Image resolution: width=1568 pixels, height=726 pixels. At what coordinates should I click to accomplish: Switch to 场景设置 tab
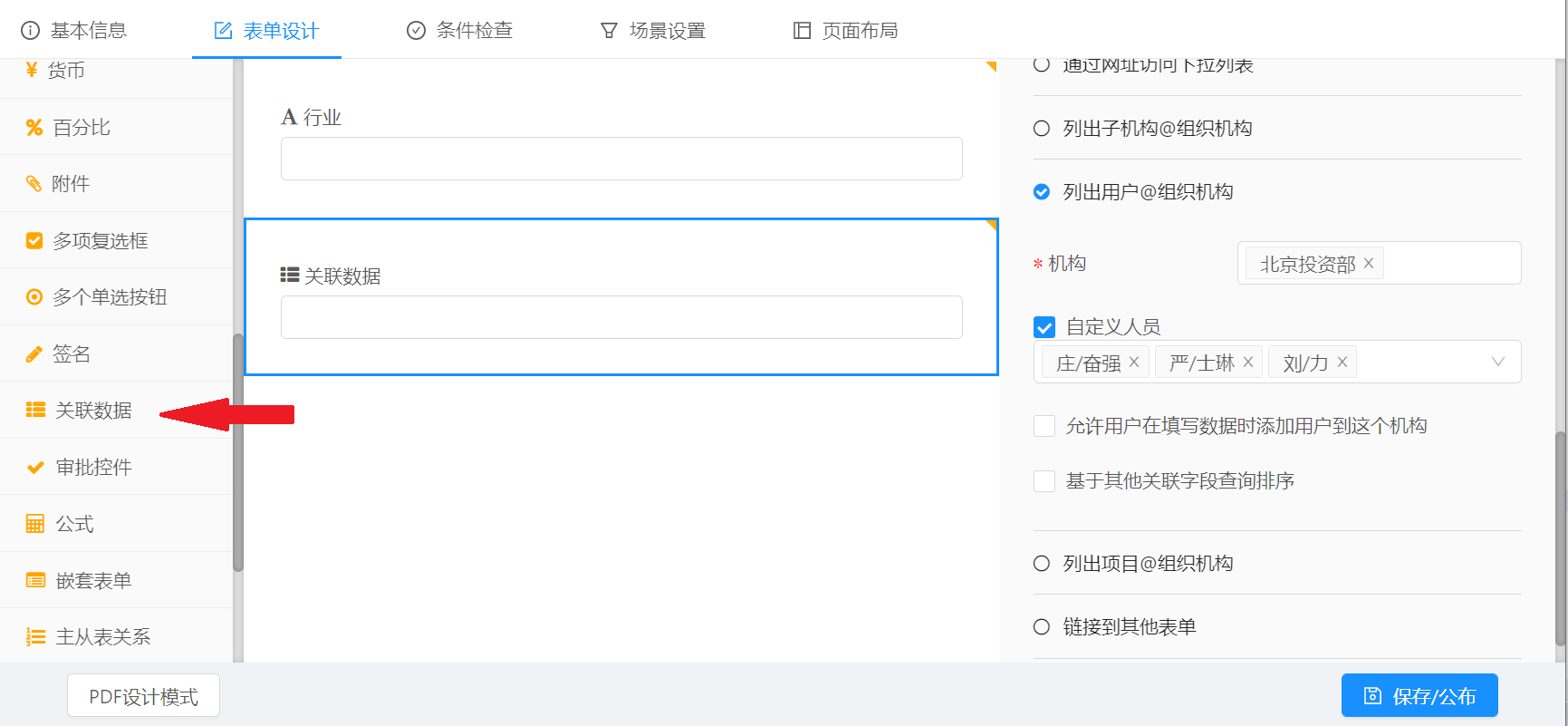pos(653,31)
